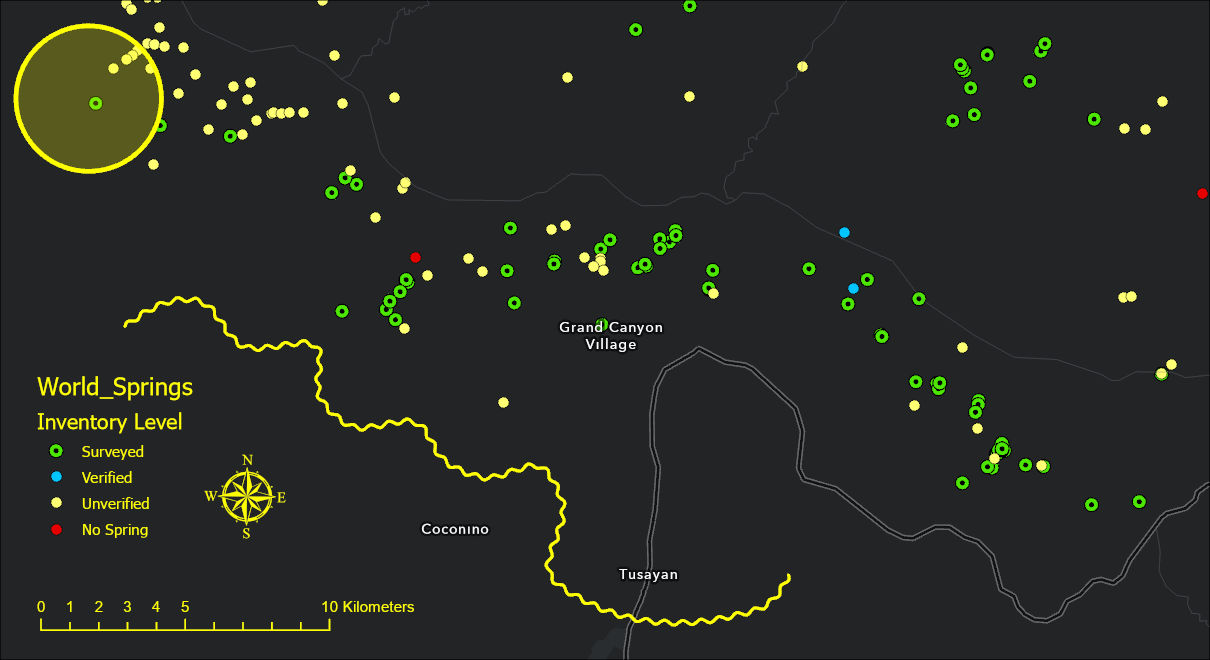Click the Tusayan map label
1210x660 pixels.
point(648,574)
